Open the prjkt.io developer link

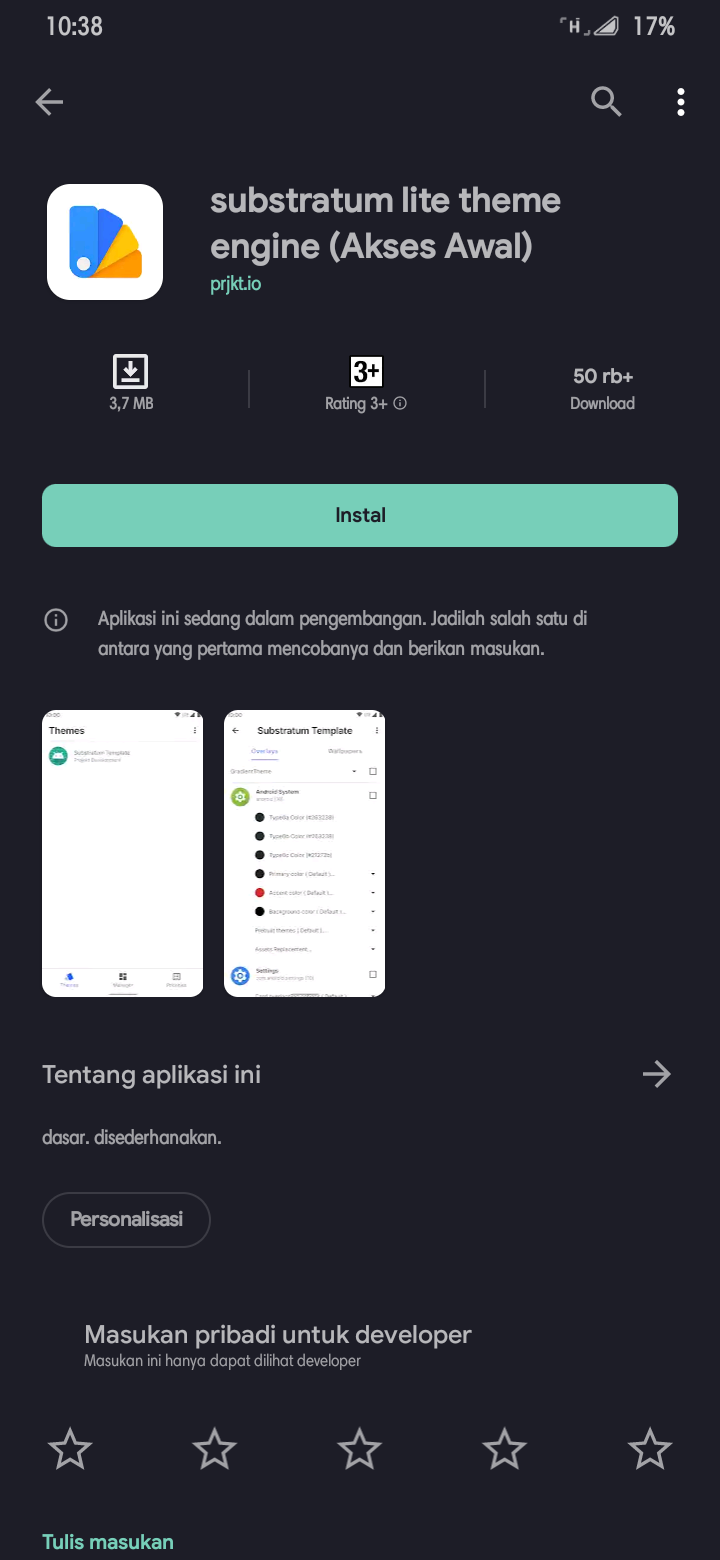pos(236,284)
